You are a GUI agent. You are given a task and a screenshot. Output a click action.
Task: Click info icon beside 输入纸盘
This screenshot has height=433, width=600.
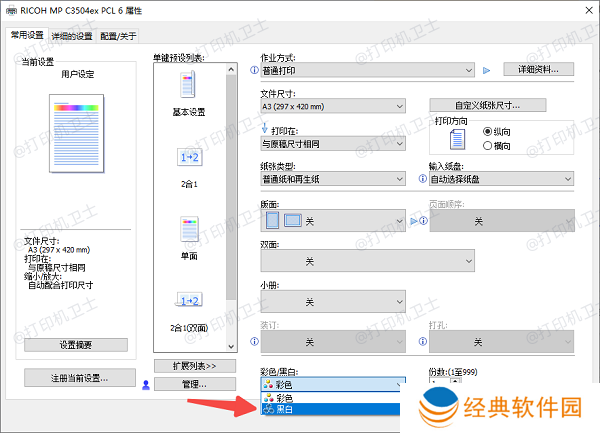(x=422, y=179)
